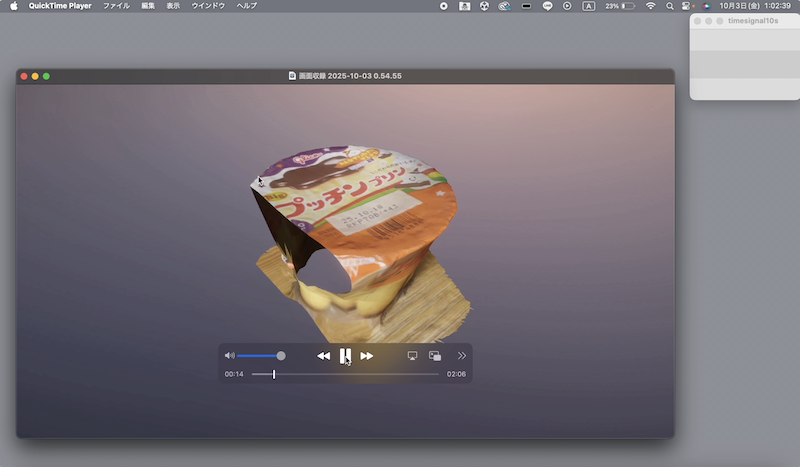Expand the share and playback speed chevrons
The height and width of the screenshot is (467, 800).
(461, 356)
